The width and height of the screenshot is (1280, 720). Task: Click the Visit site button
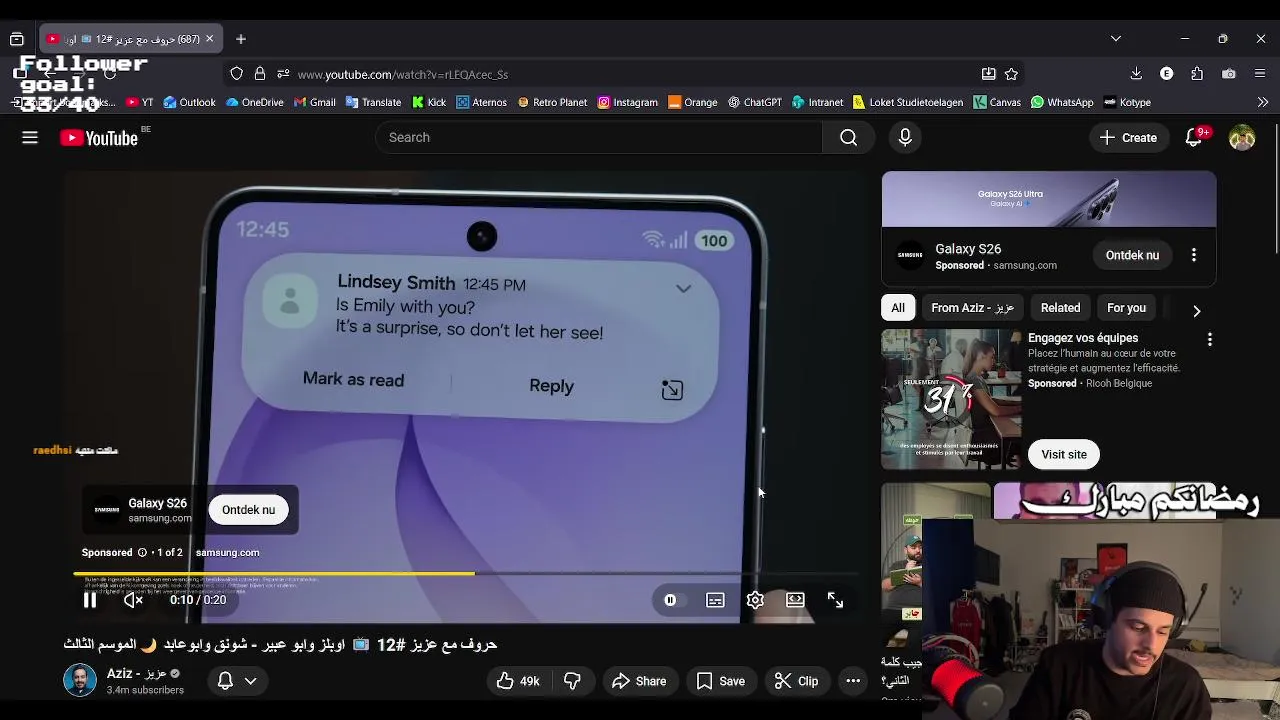(1064, 454)
